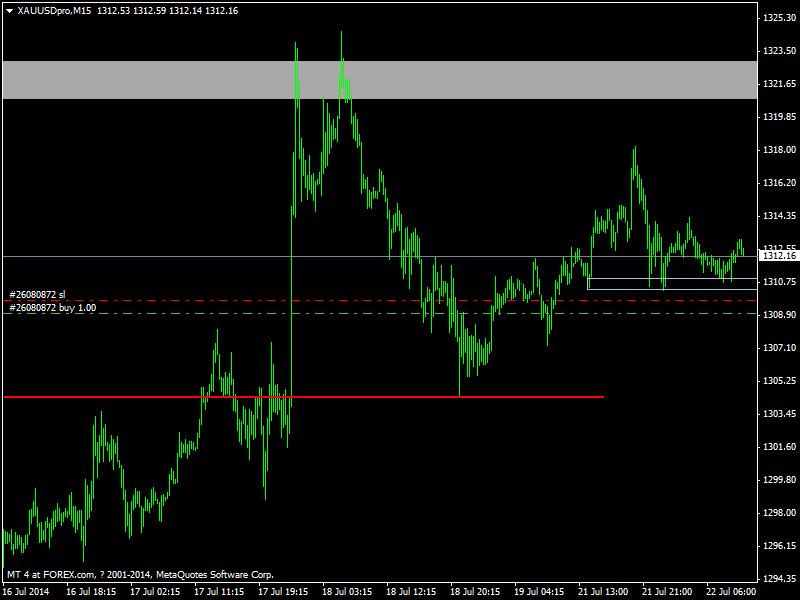Click time axis label 18 Jul 03:15

point(347,592)
